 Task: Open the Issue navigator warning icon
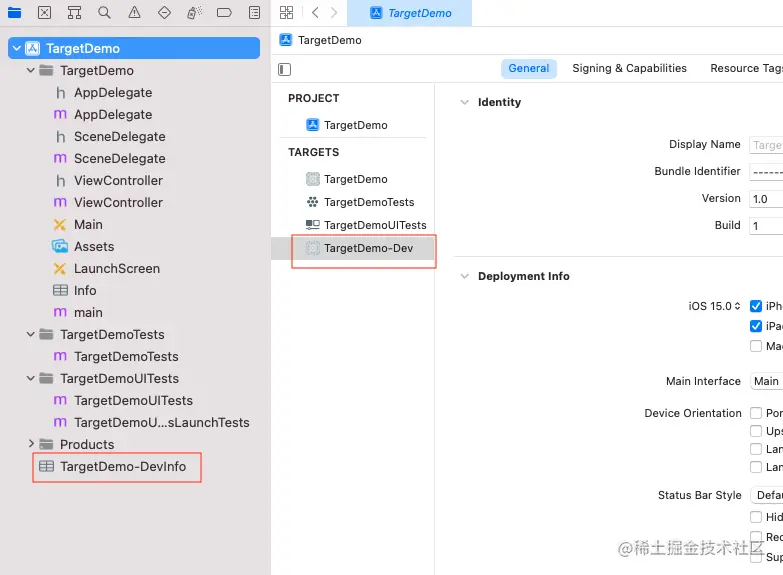pyautogui.click(x=134, y=12)
